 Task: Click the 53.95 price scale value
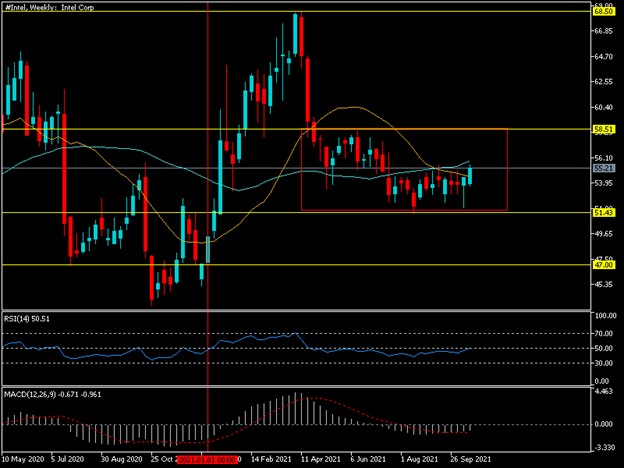point(604,183)
